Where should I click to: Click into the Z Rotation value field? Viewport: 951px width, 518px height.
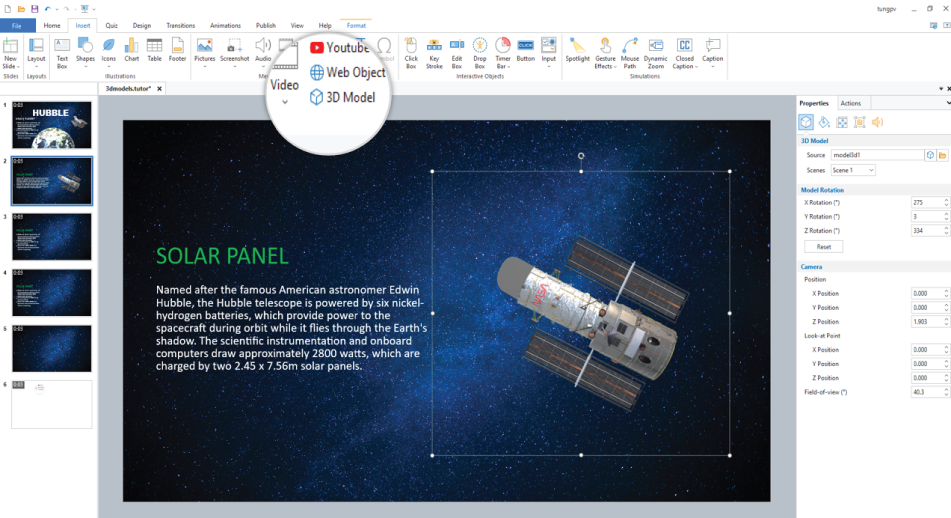tap(927, 230)
